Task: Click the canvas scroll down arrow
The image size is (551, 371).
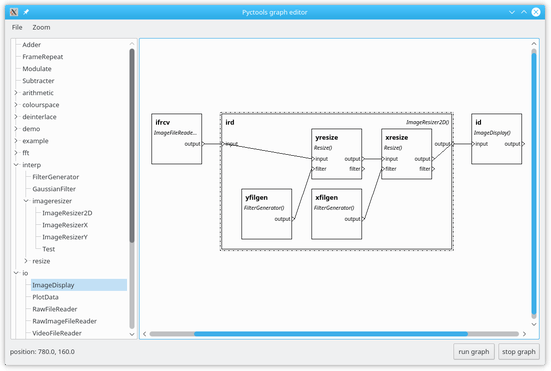Action: pyautogui.click(x=534, y=324)
